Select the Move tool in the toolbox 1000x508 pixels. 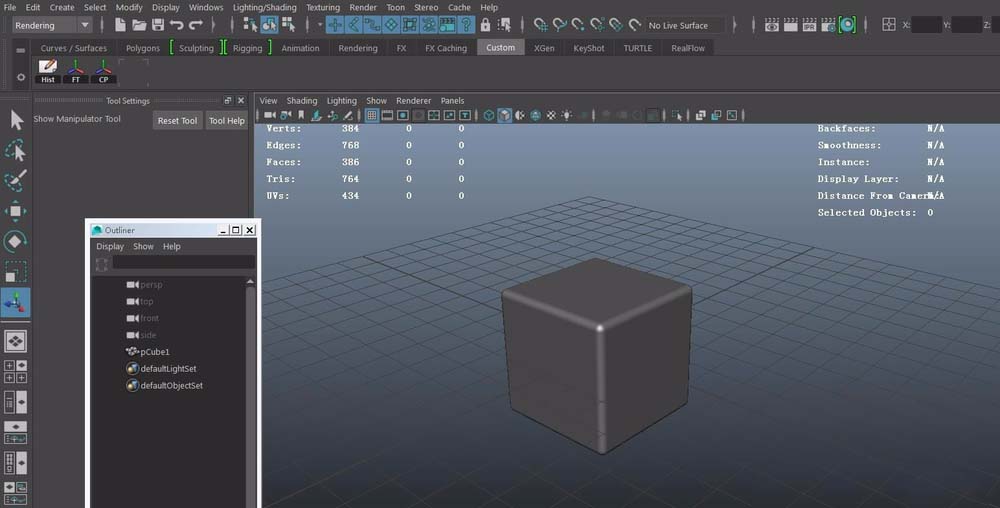16,211
